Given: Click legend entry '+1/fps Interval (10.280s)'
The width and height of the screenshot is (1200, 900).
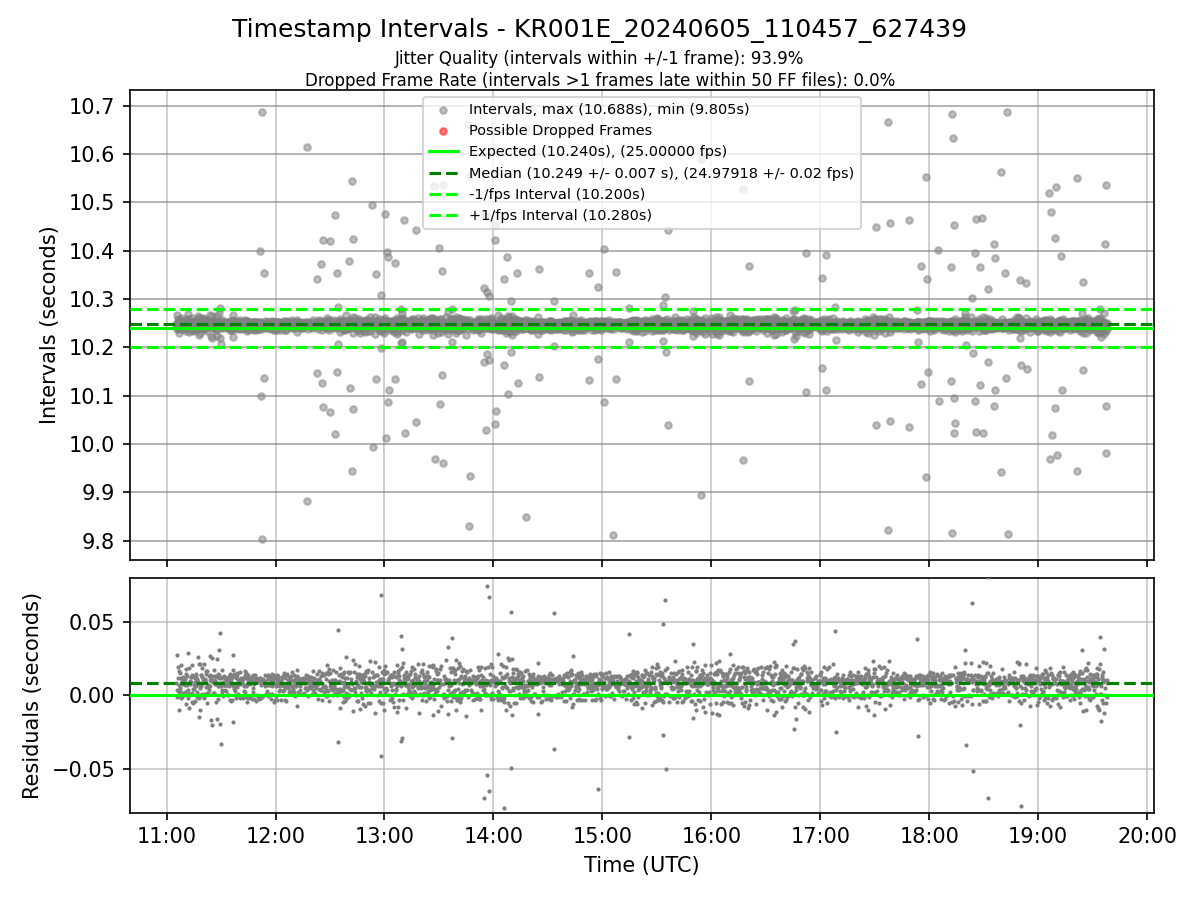Looking at the screenshot, I should point(560,215).
